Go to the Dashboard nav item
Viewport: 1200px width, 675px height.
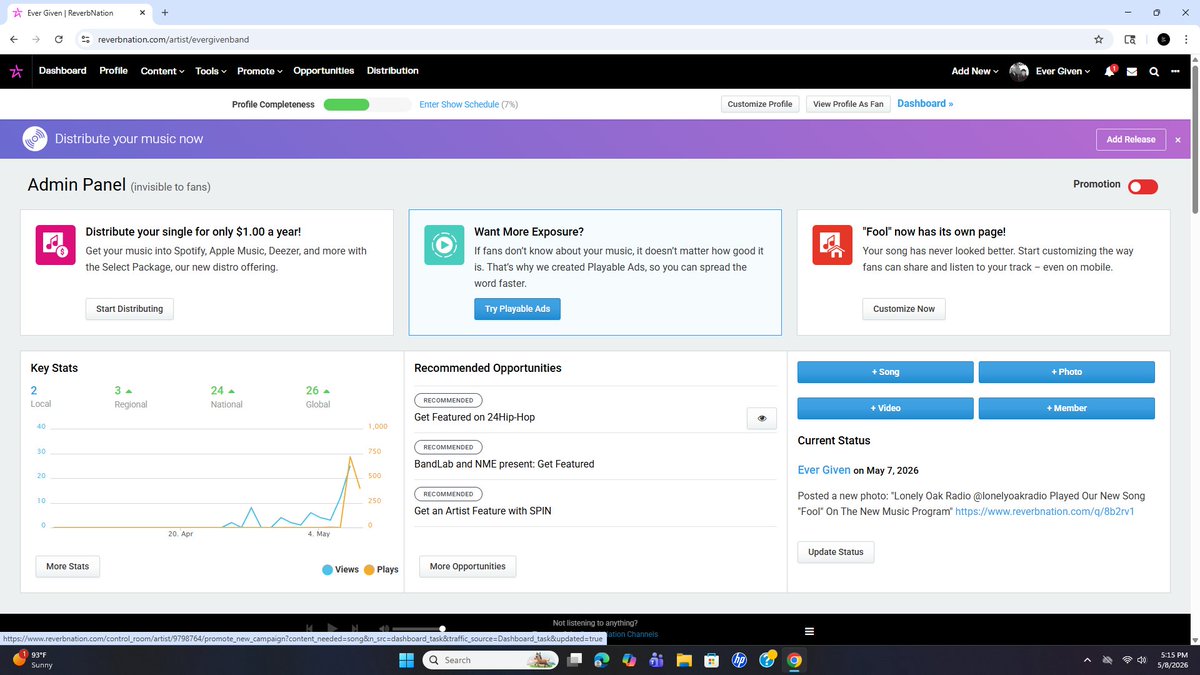[62, 71]
